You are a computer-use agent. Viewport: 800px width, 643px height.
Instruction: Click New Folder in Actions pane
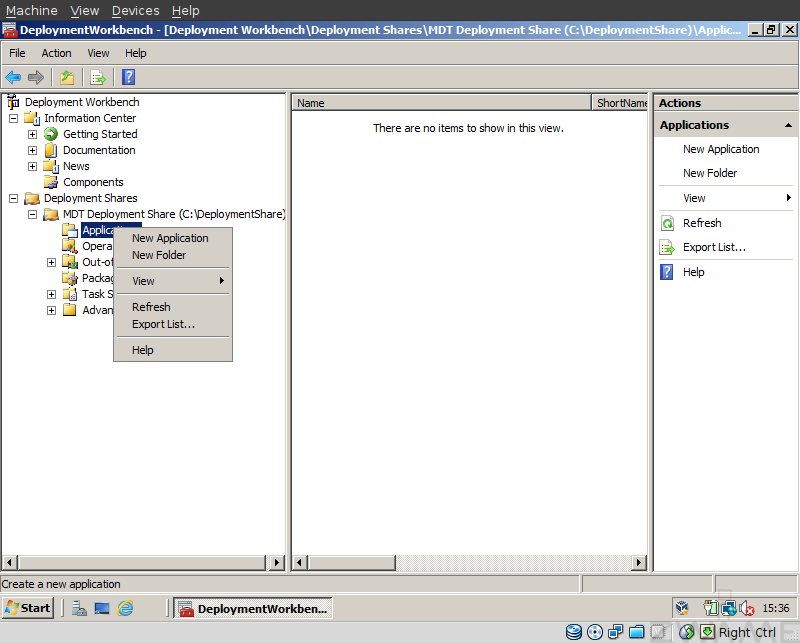click(710, 173)
